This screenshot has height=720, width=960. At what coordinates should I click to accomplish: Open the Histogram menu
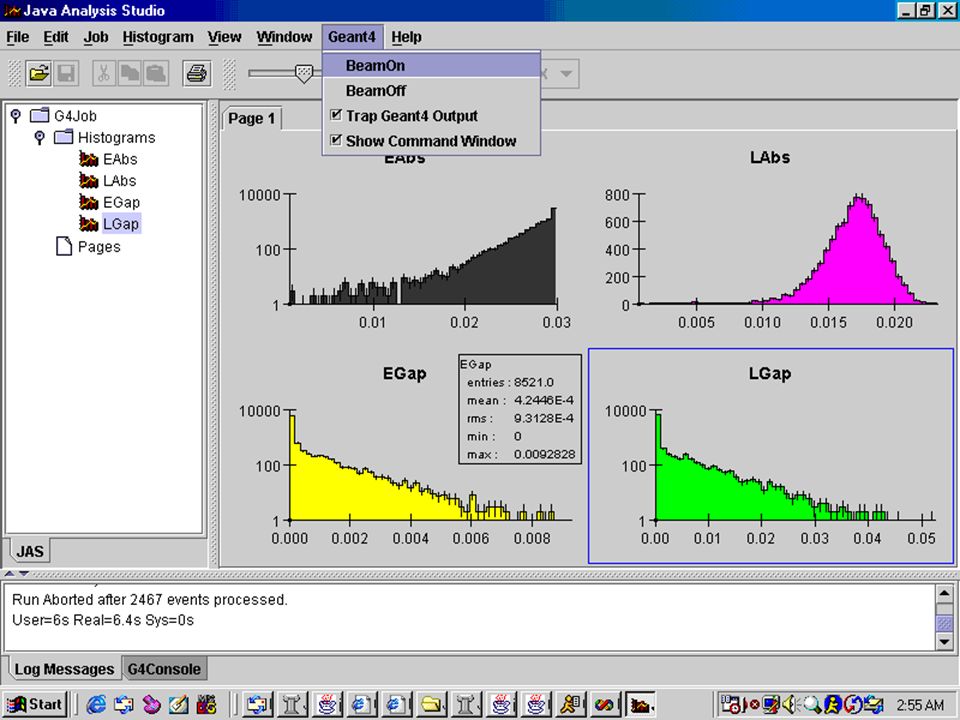tap(158, 37)
